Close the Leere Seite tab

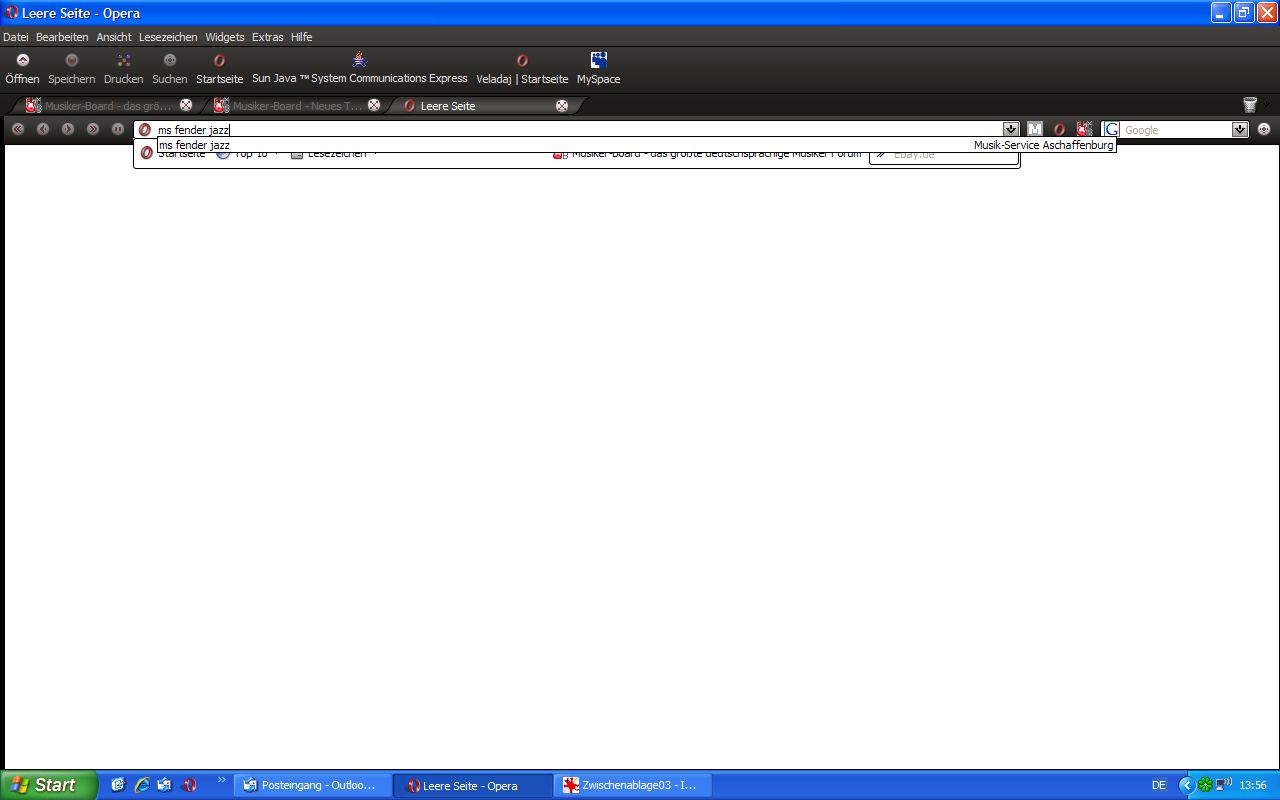562,105
